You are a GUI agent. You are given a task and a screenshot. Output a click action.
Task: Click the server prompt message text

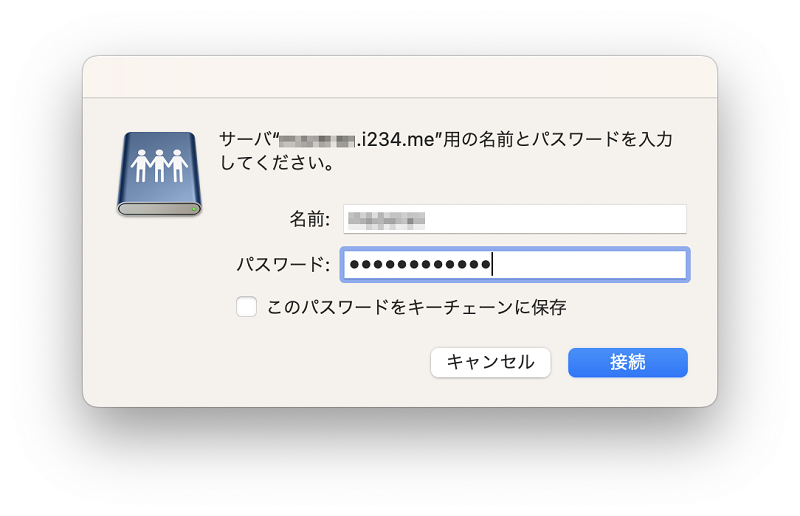pyautogui.click(x=445, y=151)
